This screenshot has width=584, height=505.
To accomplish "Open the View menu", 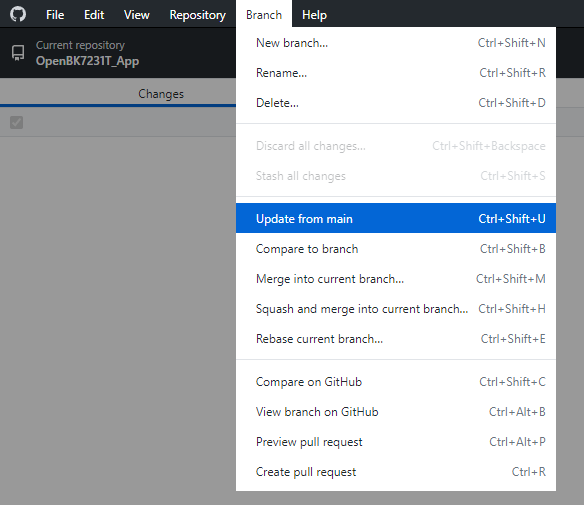I will (x=136, y=15).
